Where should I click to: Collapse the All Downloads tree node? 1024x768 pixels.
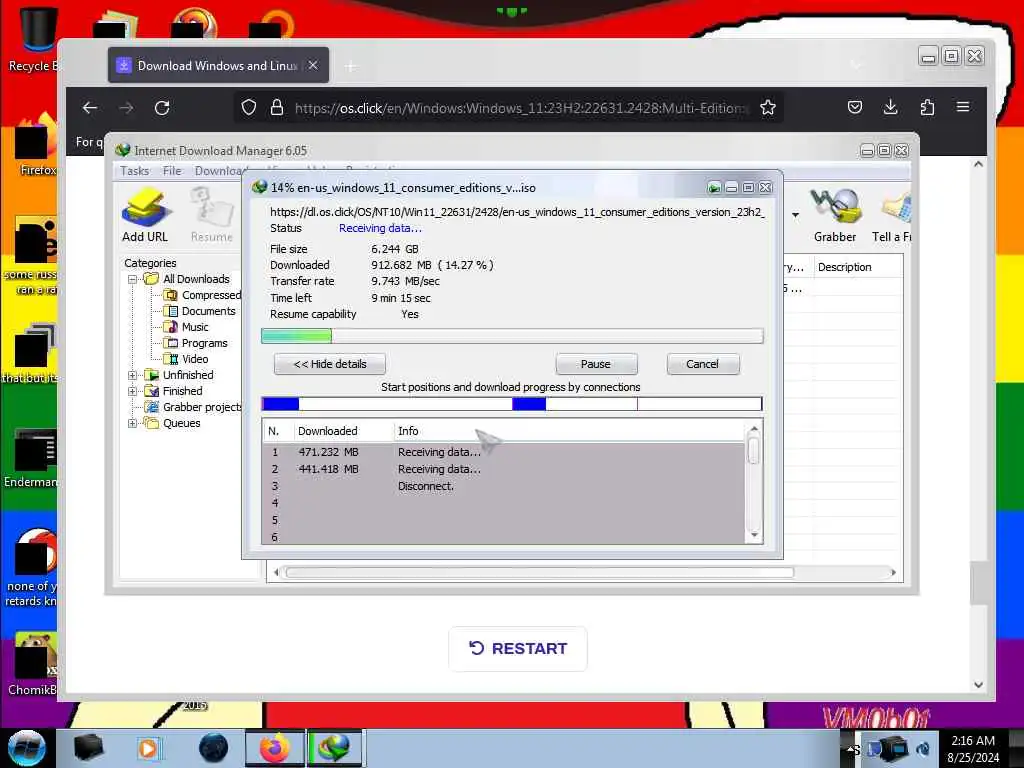click(133, 279)
